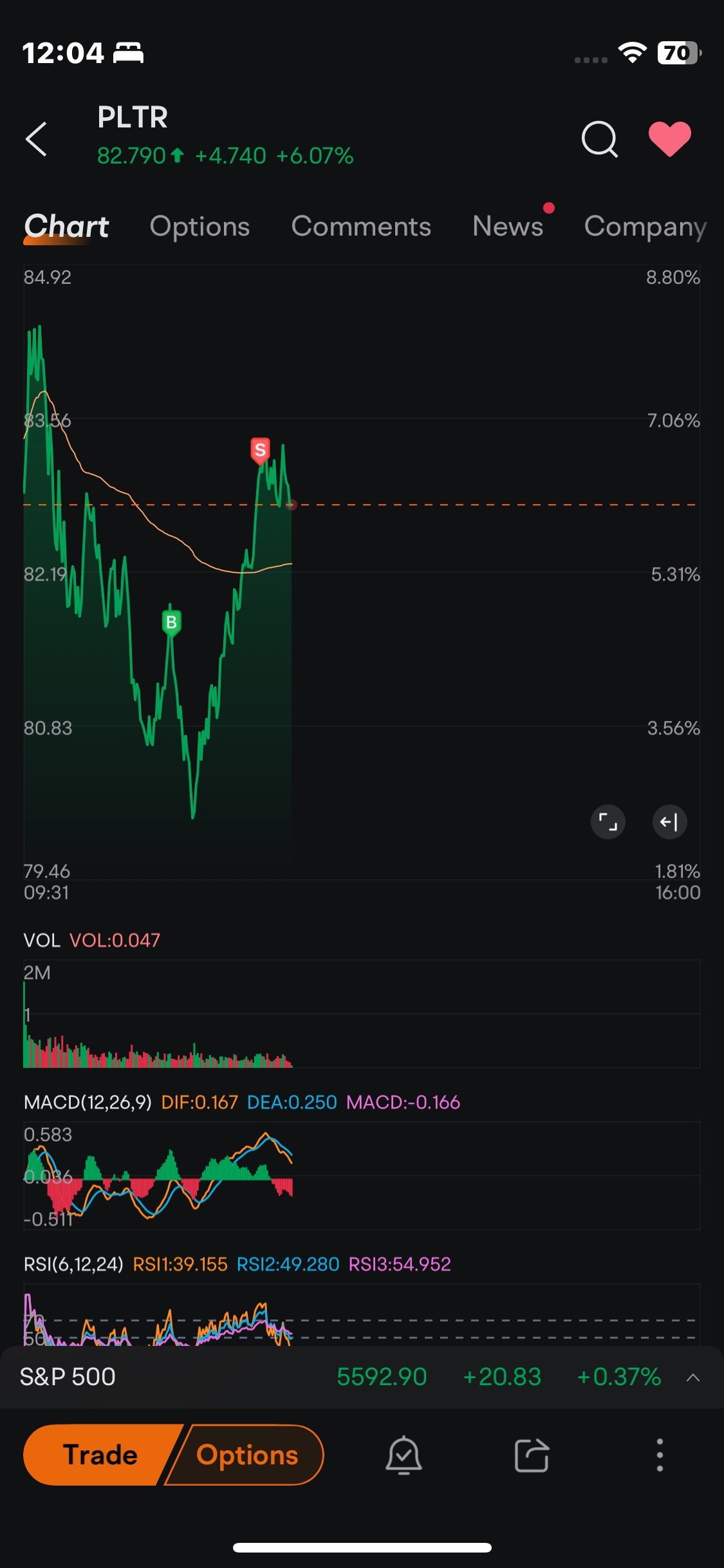Tap the sleep focus bed icon
The image size is (724, 1568).
[129, 53]
